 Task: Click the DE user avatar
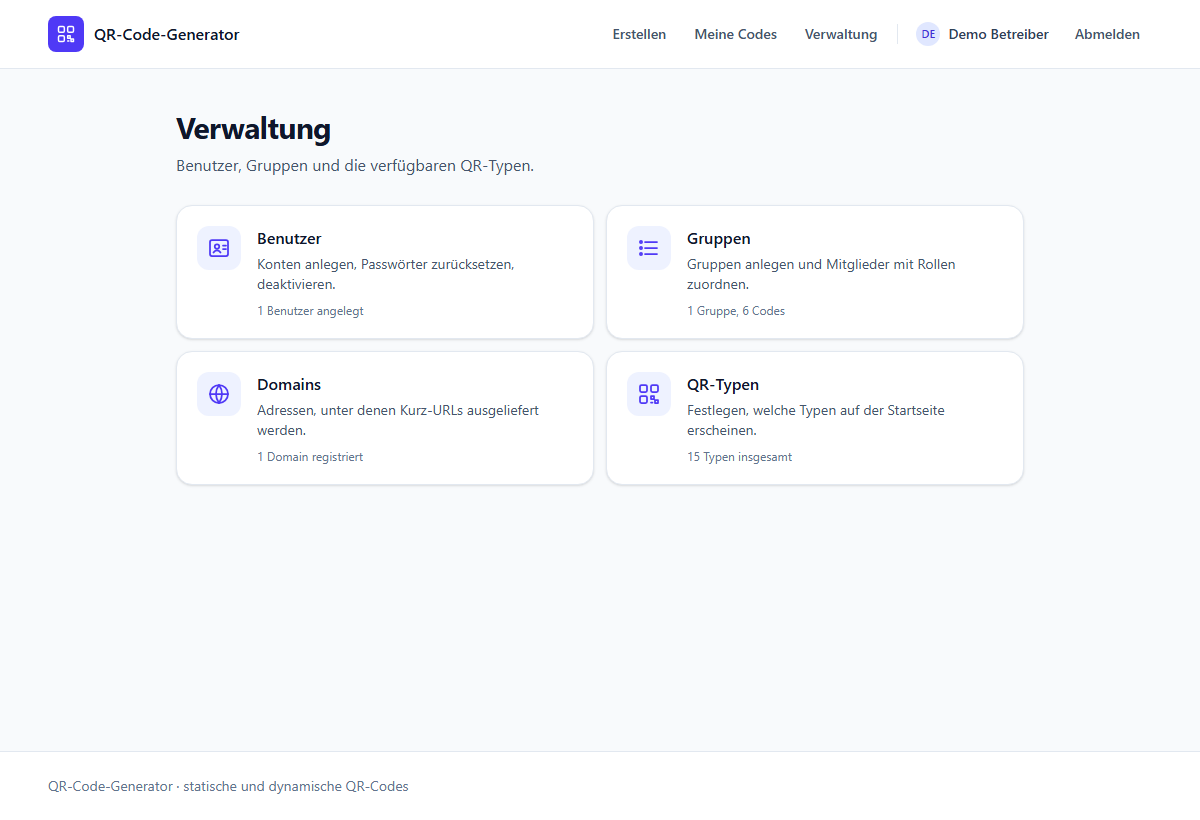928,34
